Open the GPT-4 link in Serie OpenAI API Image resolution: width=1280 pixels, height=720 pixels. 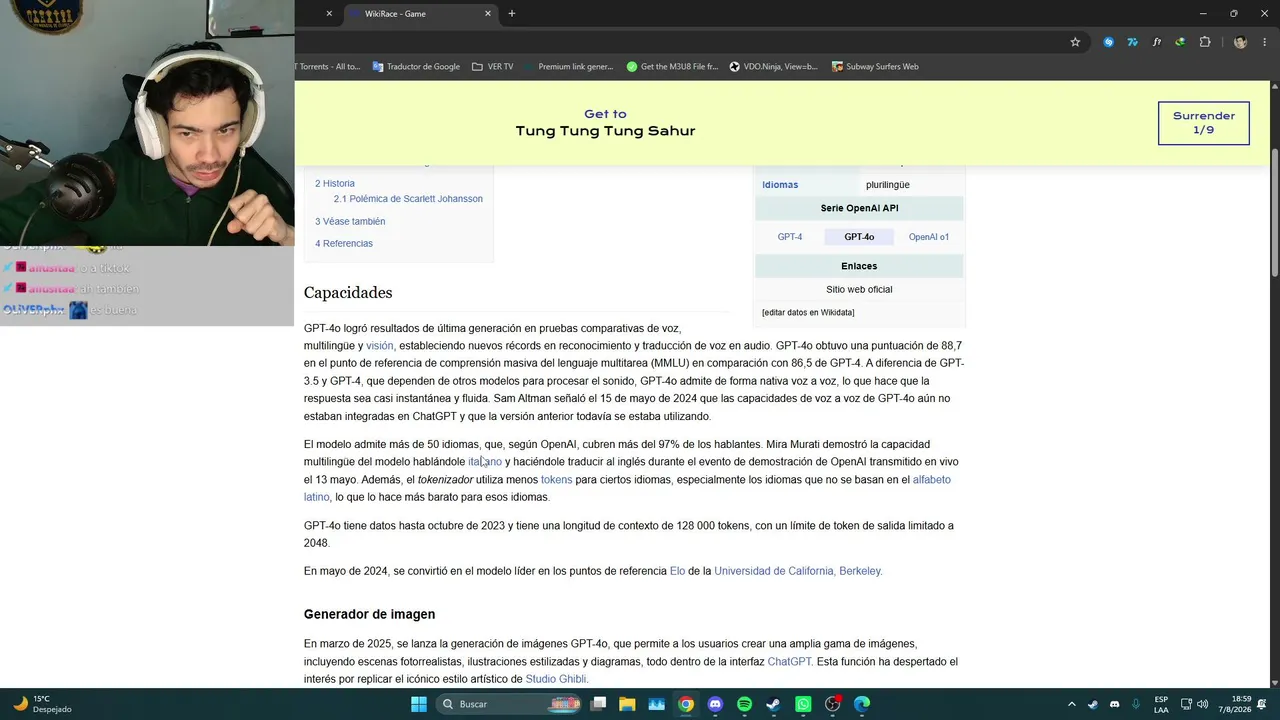pyautogui.click(x=790, y=237)
